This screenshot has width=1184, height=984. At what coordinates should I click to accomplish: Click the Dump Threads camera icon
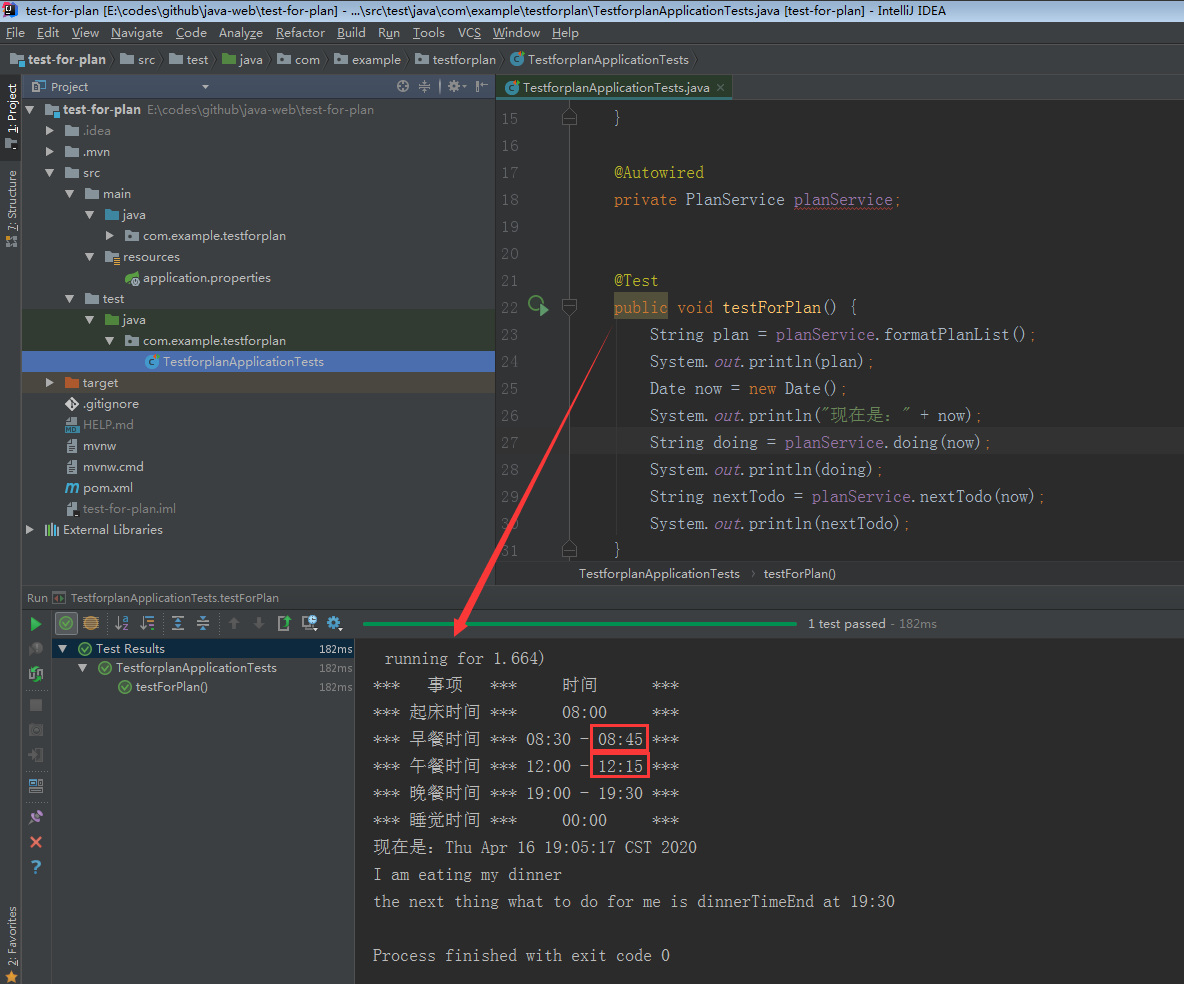pyautogui.click(x=35, y=730)
